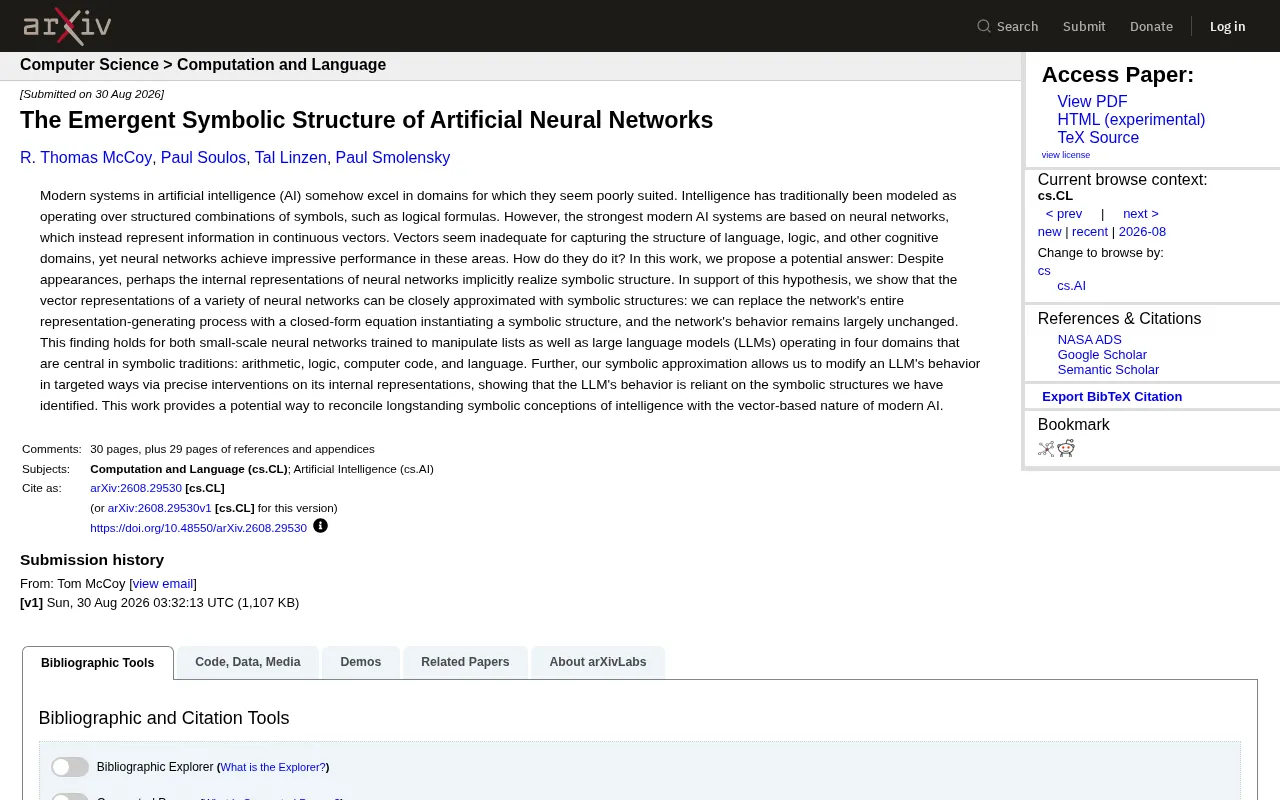The image size is (1280, 800).
Task: Click Submit in the header
Action: (x=1084, y=26)
